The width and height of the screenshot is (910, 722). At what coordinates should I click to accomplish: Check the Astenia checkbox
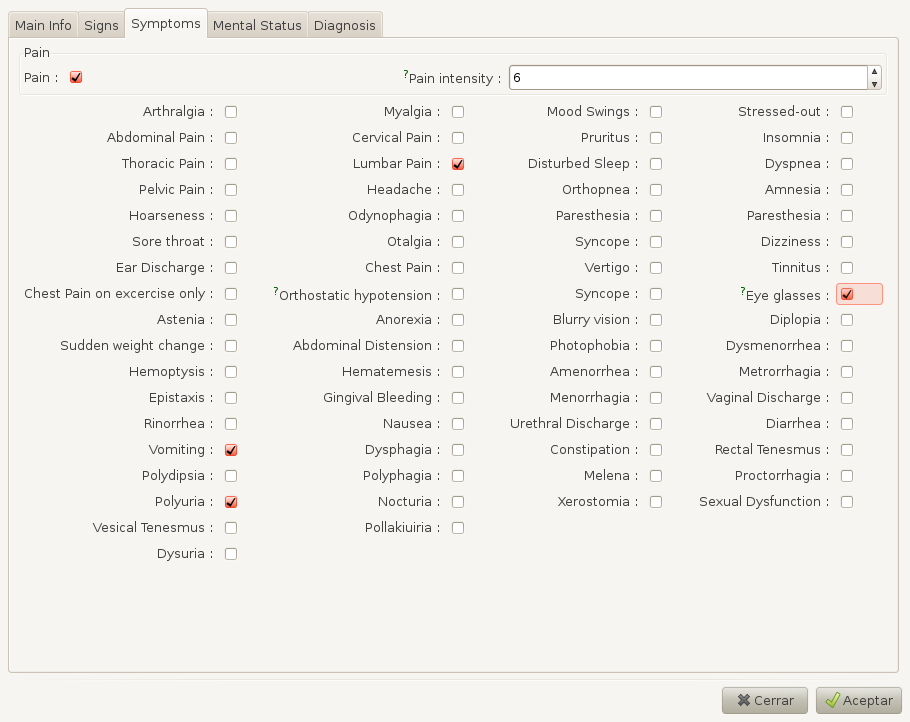click(x=231, y=320)
